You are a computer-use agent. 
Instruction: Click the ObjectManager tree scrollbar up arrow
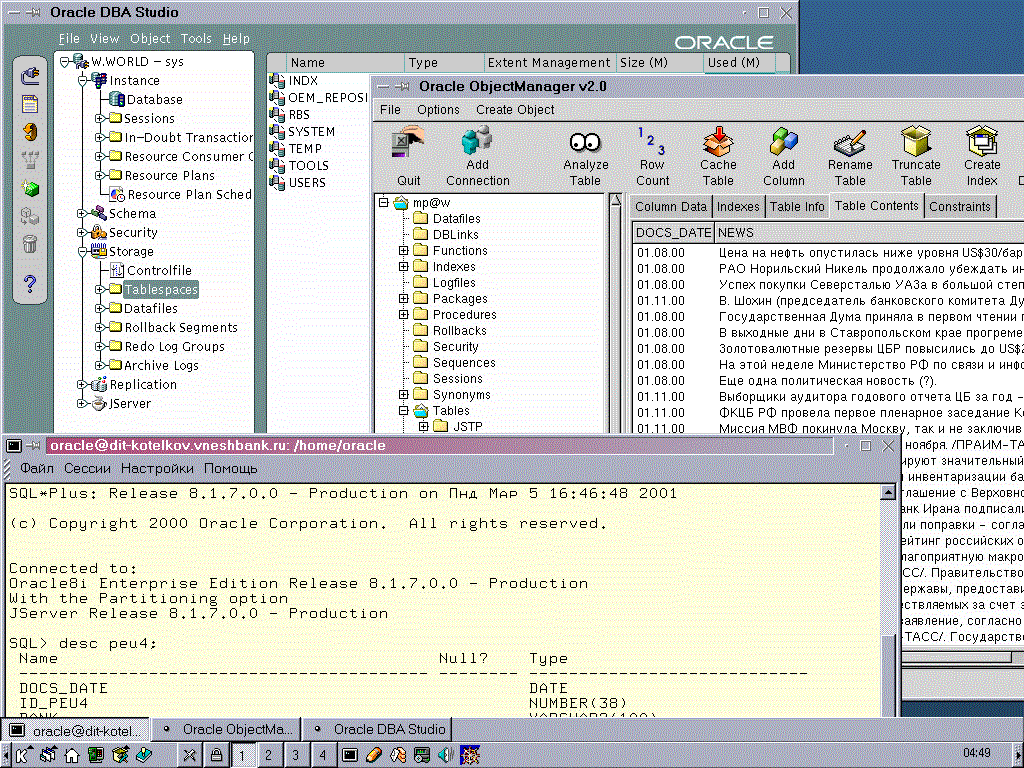click(x=615, y=201)
